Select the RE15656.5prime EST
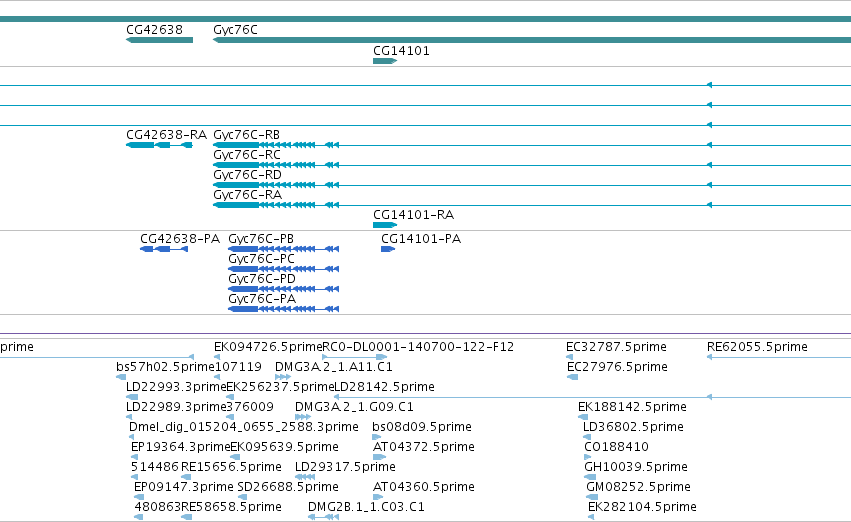This screenshot has height=522, width=851. point(186,478)
